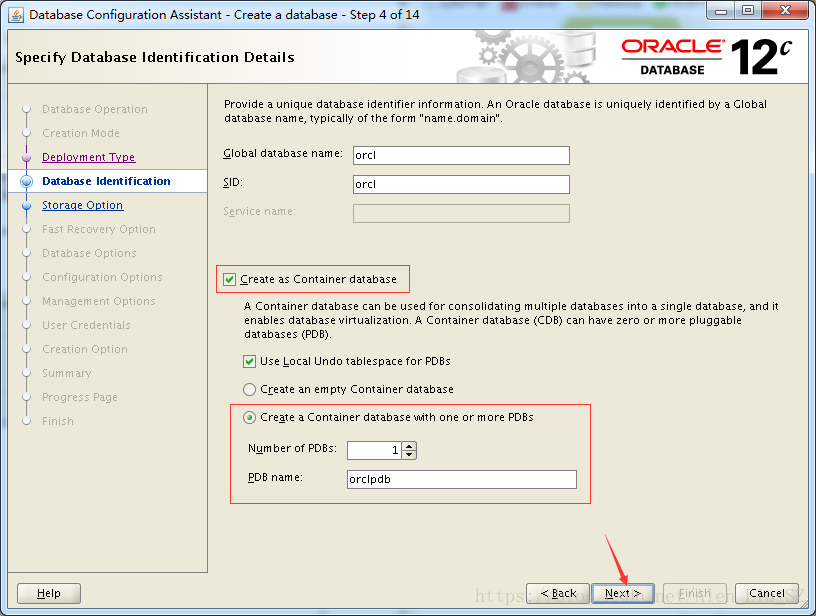Screen dimensions: 816x616
Task: Decrease the Number of PDBs stepper
Action: [x=410, y=455]
